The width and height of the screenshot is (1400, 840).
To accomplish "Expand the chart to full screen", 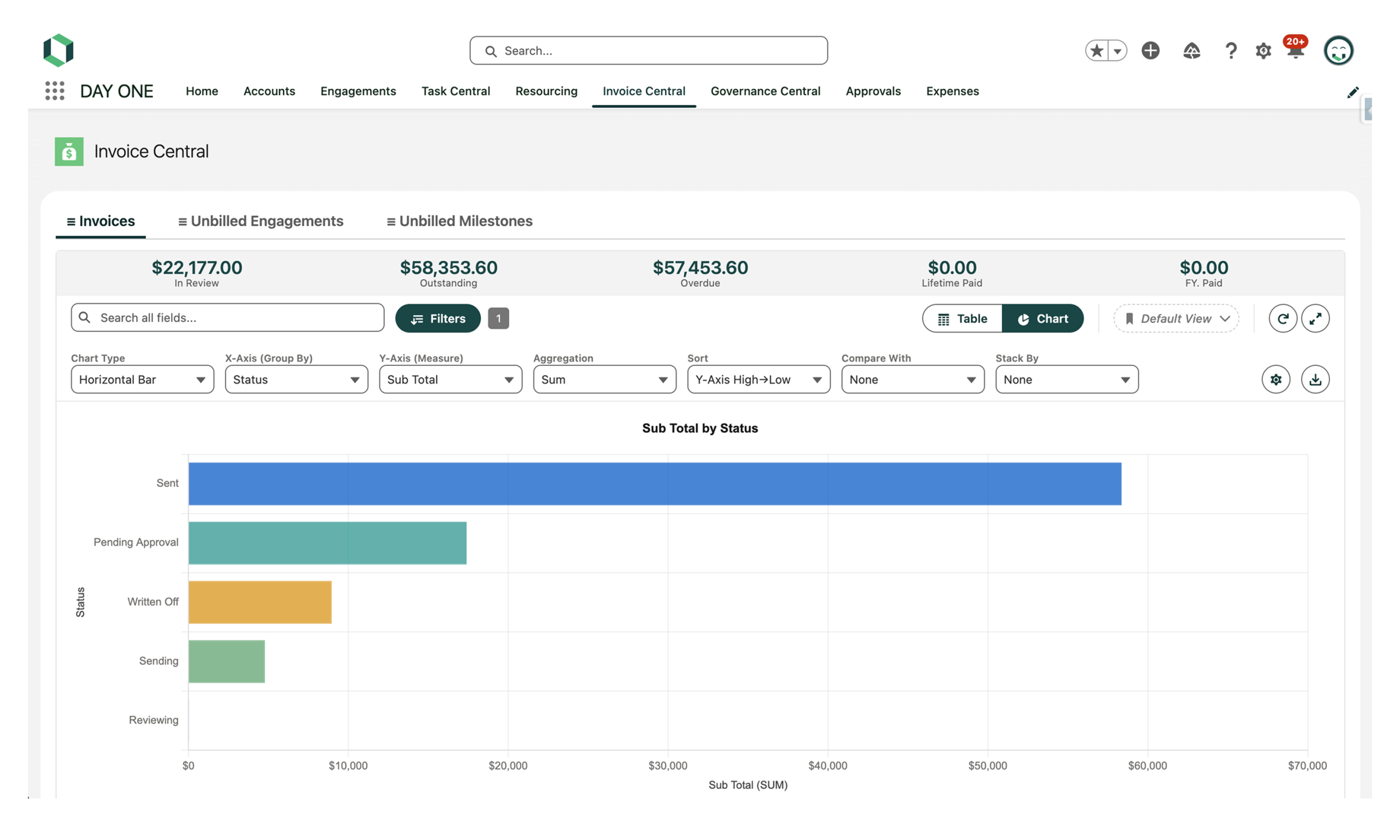I will point(1315,318).
